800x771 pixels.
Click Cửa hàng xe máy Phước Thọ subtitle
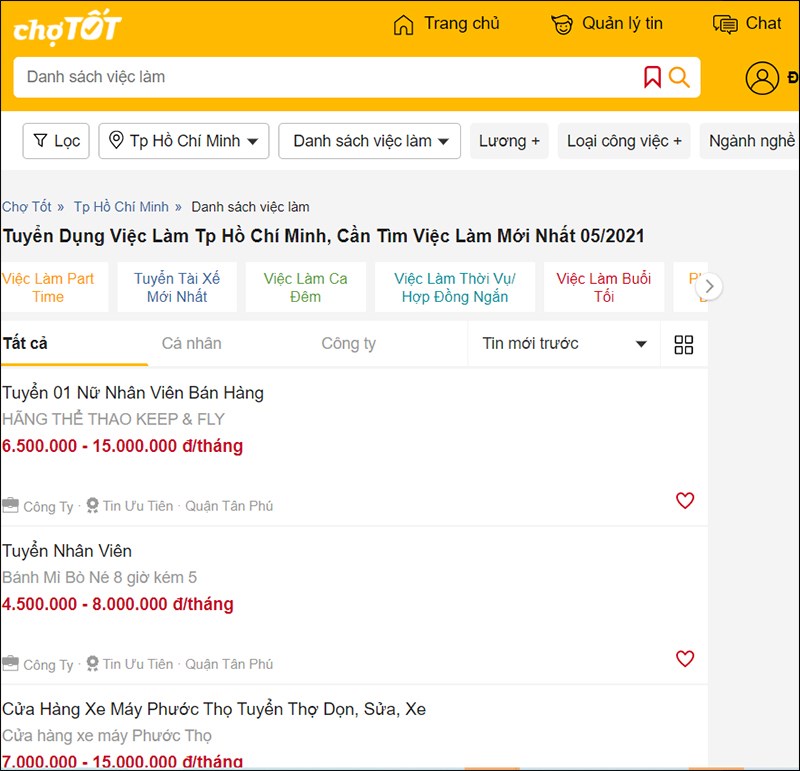pyautogui.click(x=107, y=736)
